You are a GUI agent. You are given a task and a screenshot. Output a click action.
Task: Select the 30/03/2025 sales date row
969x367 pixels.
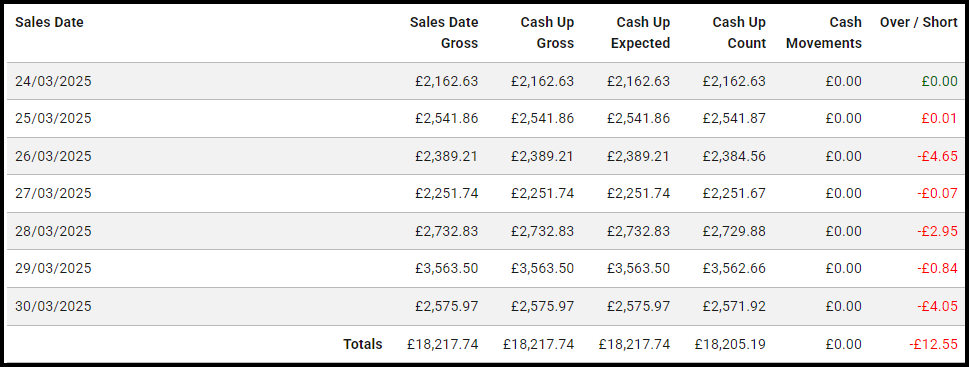pos(484,306)
